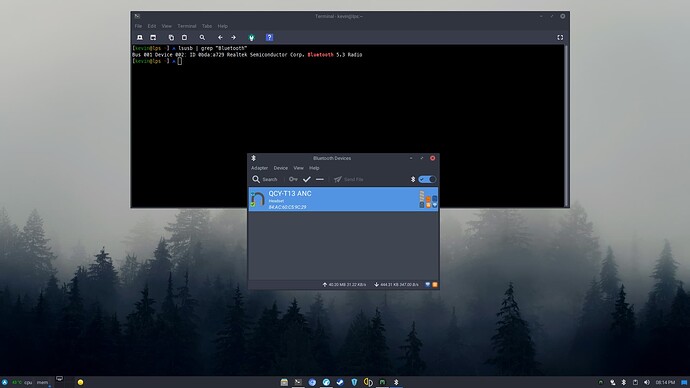Click the yellow circle icon on the panel
Image resolution: width=690 pixels, height=388 pixels.
(81, 383)
